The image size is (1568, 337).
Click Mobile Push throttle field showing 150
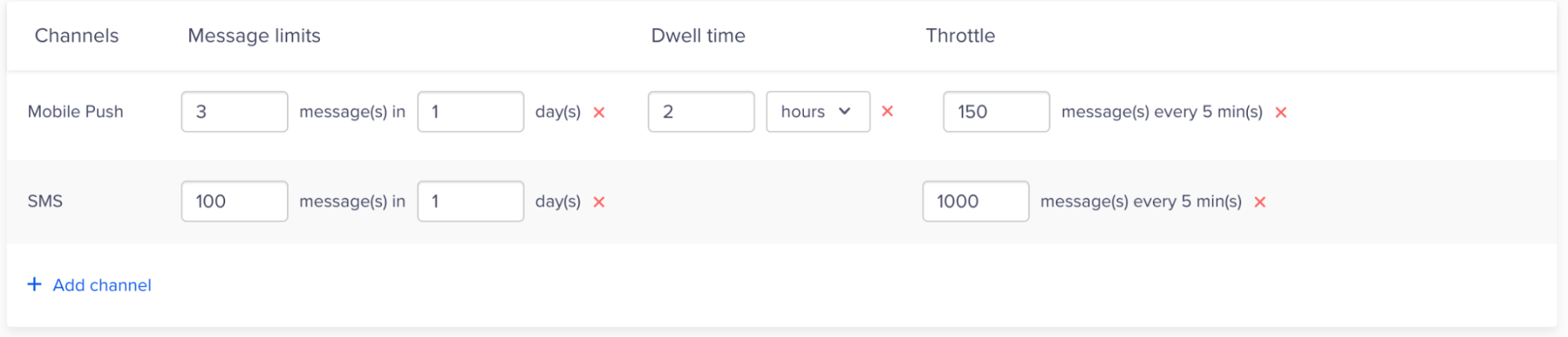tap(996, 112)
